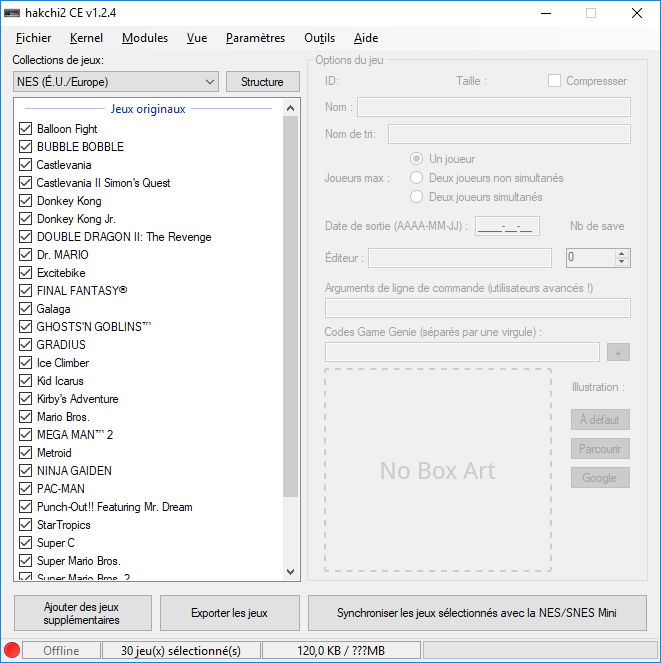Open the Modules menu

click(145, 38)
